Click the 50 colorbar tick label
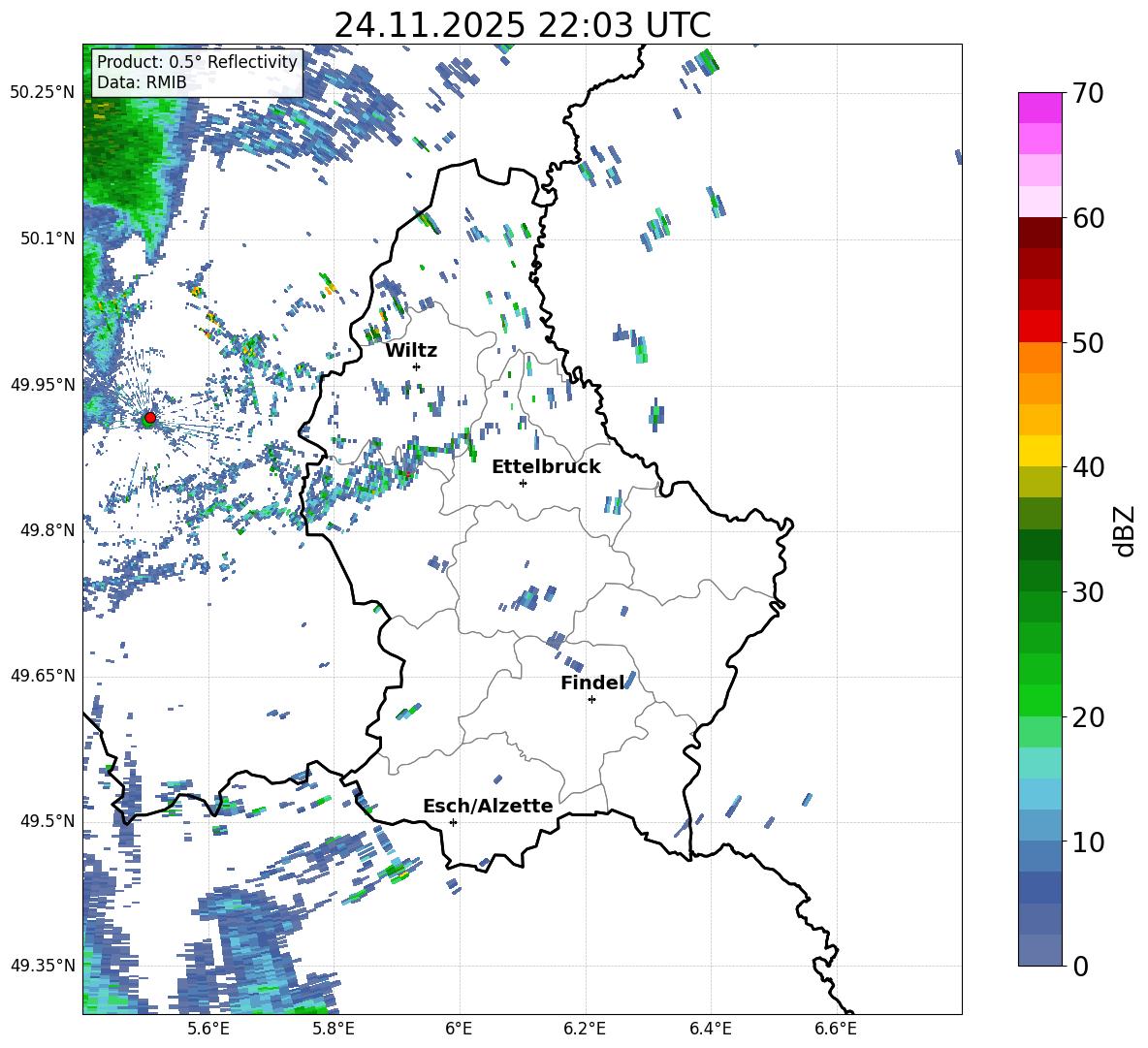This screenshot has width=1148, height=1048. coord(1088,343)
